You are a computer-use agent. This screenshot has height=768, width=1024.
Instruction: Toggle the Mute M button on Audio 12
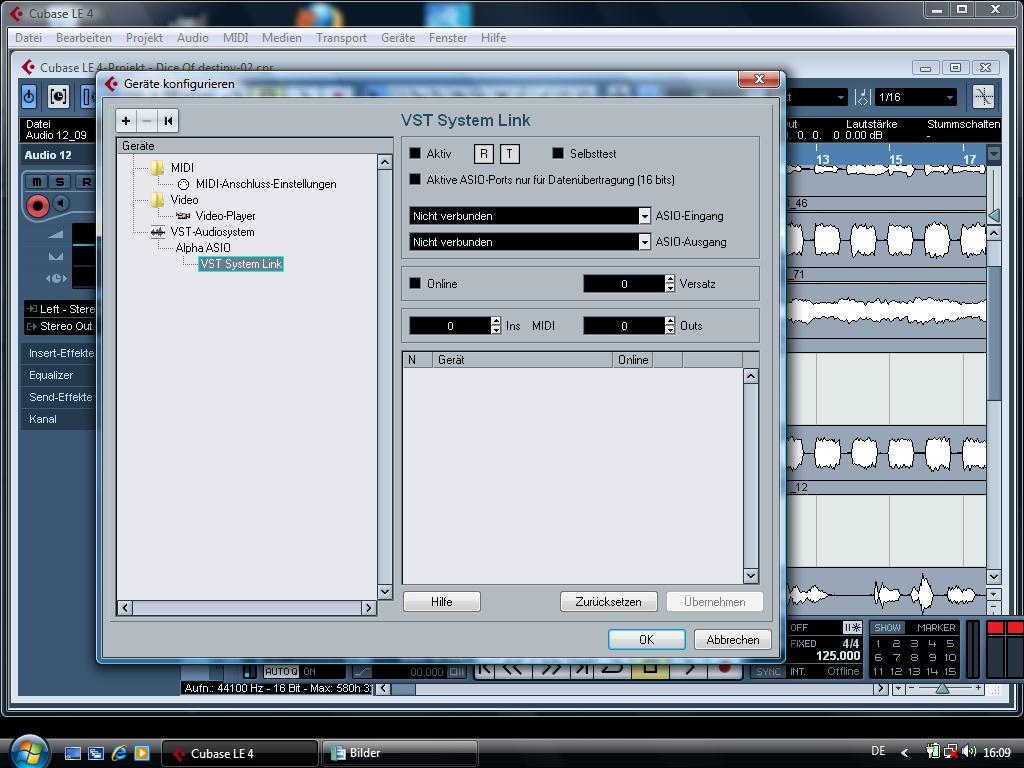(37, 182)
